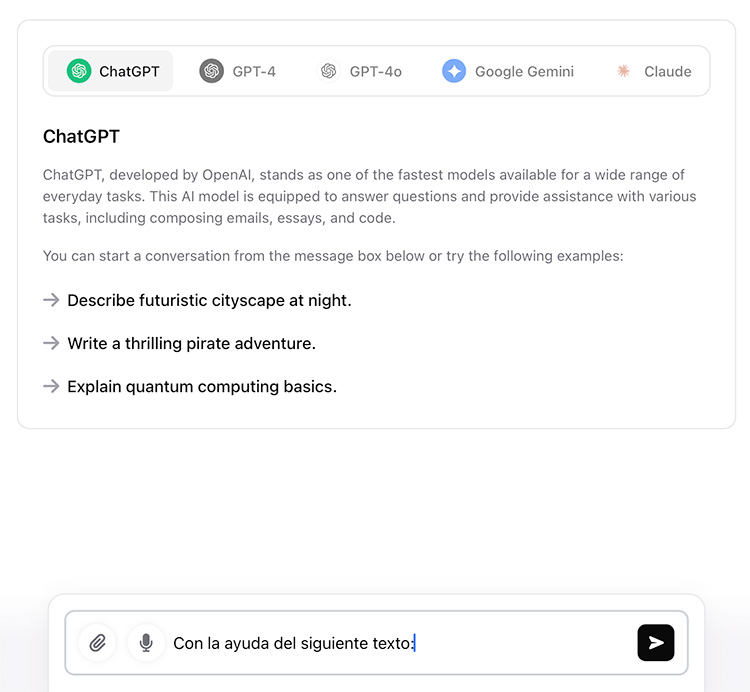Click the arrow beside the quantum computing example
750x692 pixels.
tap(51, 386)
